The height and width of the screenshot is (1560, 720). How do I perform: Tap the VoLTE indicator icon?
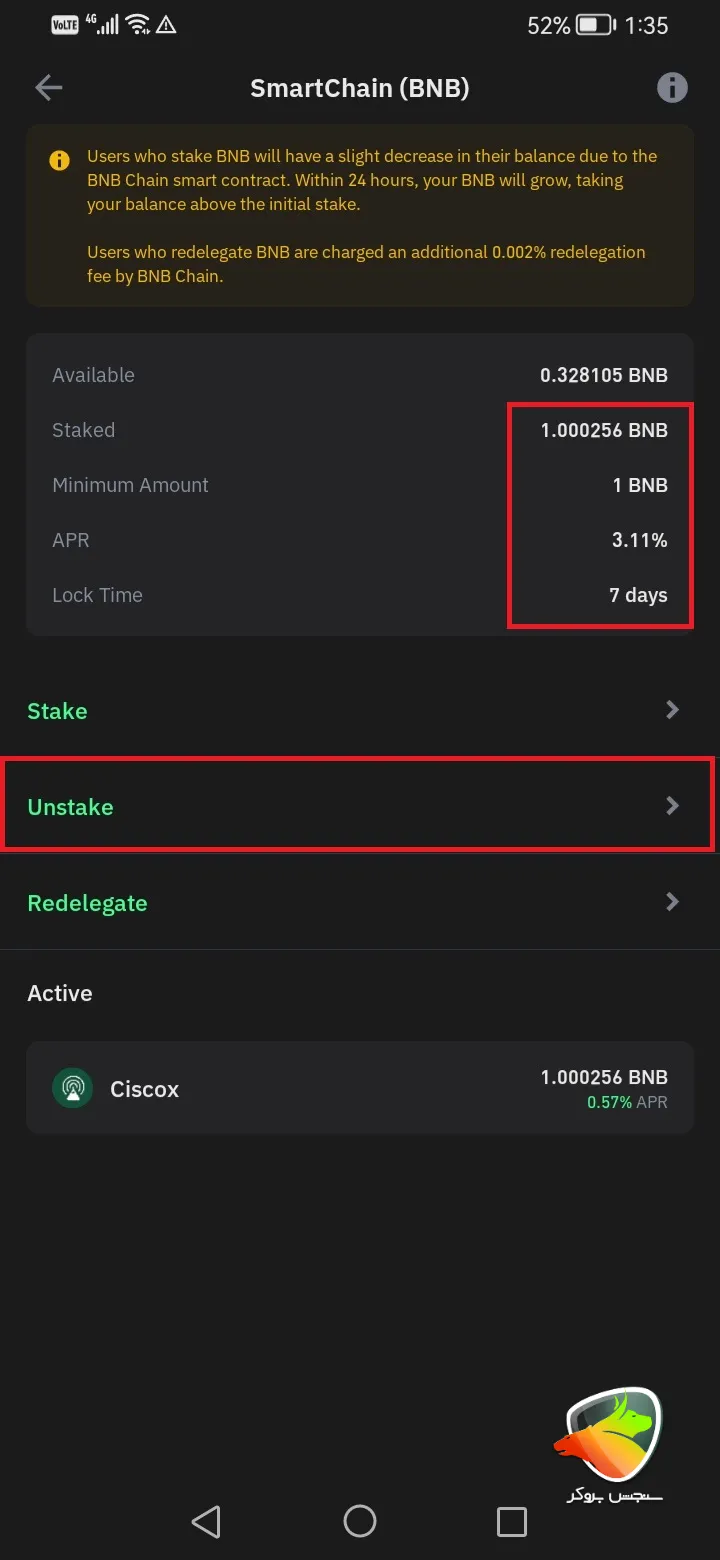pos(64,24)
